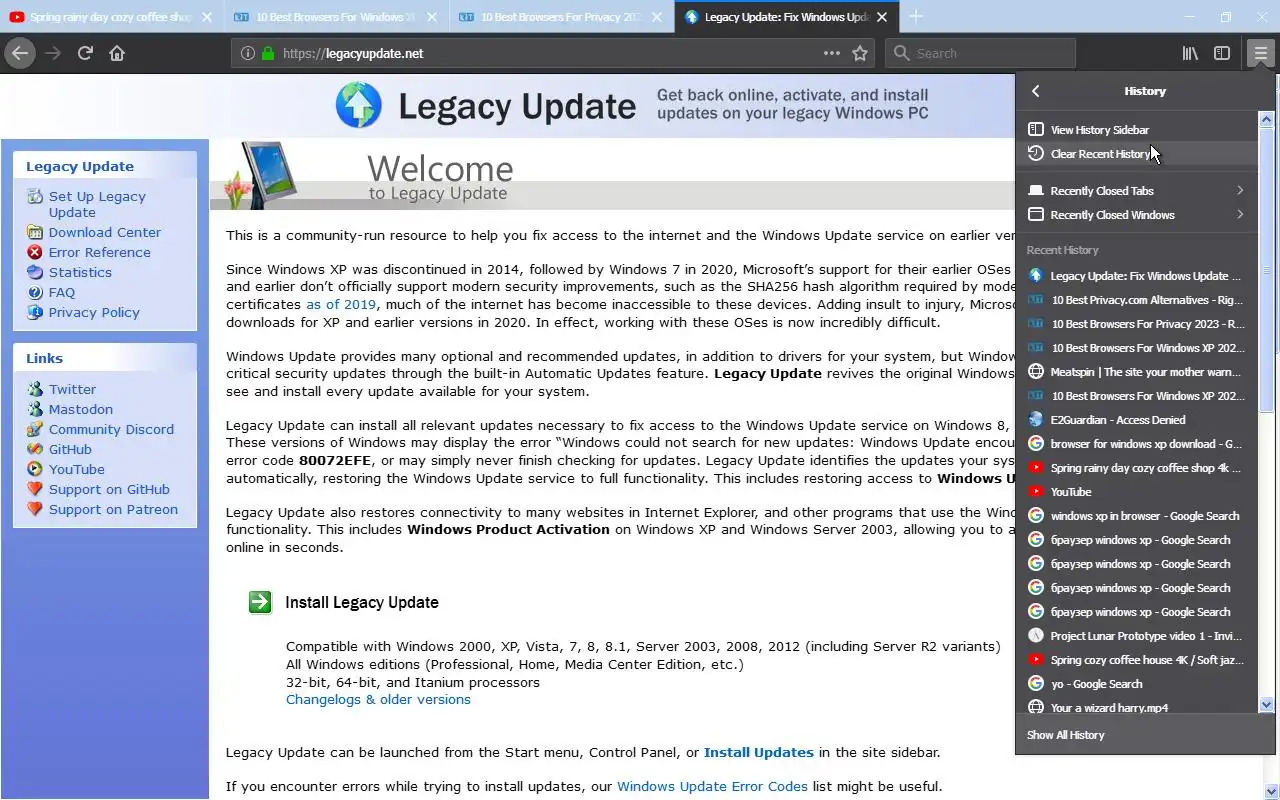Click the Error Reference red icon
This screenshot has height=800, width=1280.
[35, 252]
